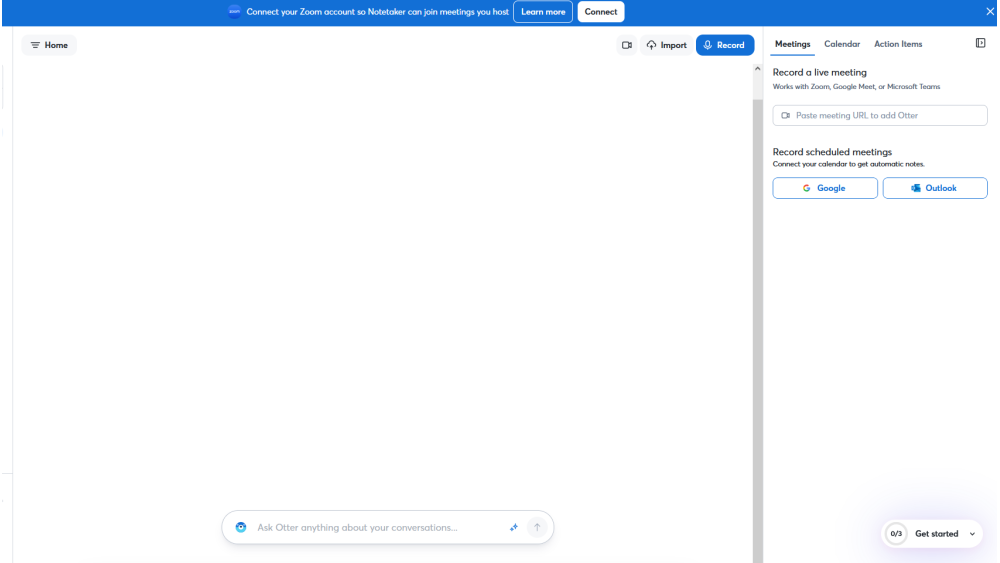The image size is (1000, 563).
Task: Expand the Get started checklist
Action: [933, 534]
